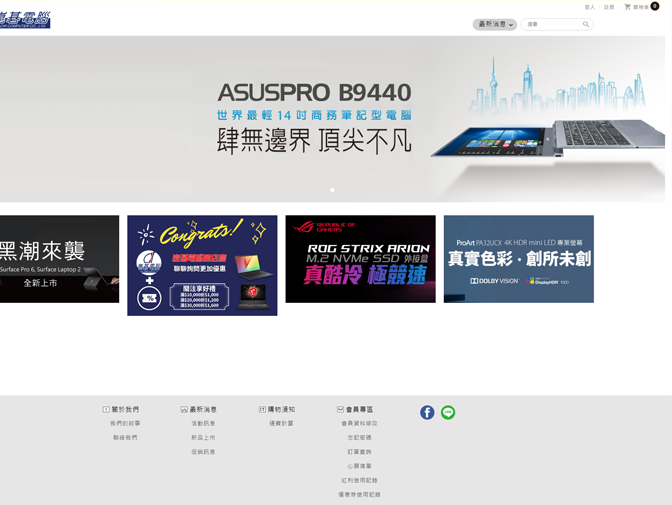
Task: Open the Surface Pro 6 黑潮來襲 banner
Action: click(x=60, y=259)
